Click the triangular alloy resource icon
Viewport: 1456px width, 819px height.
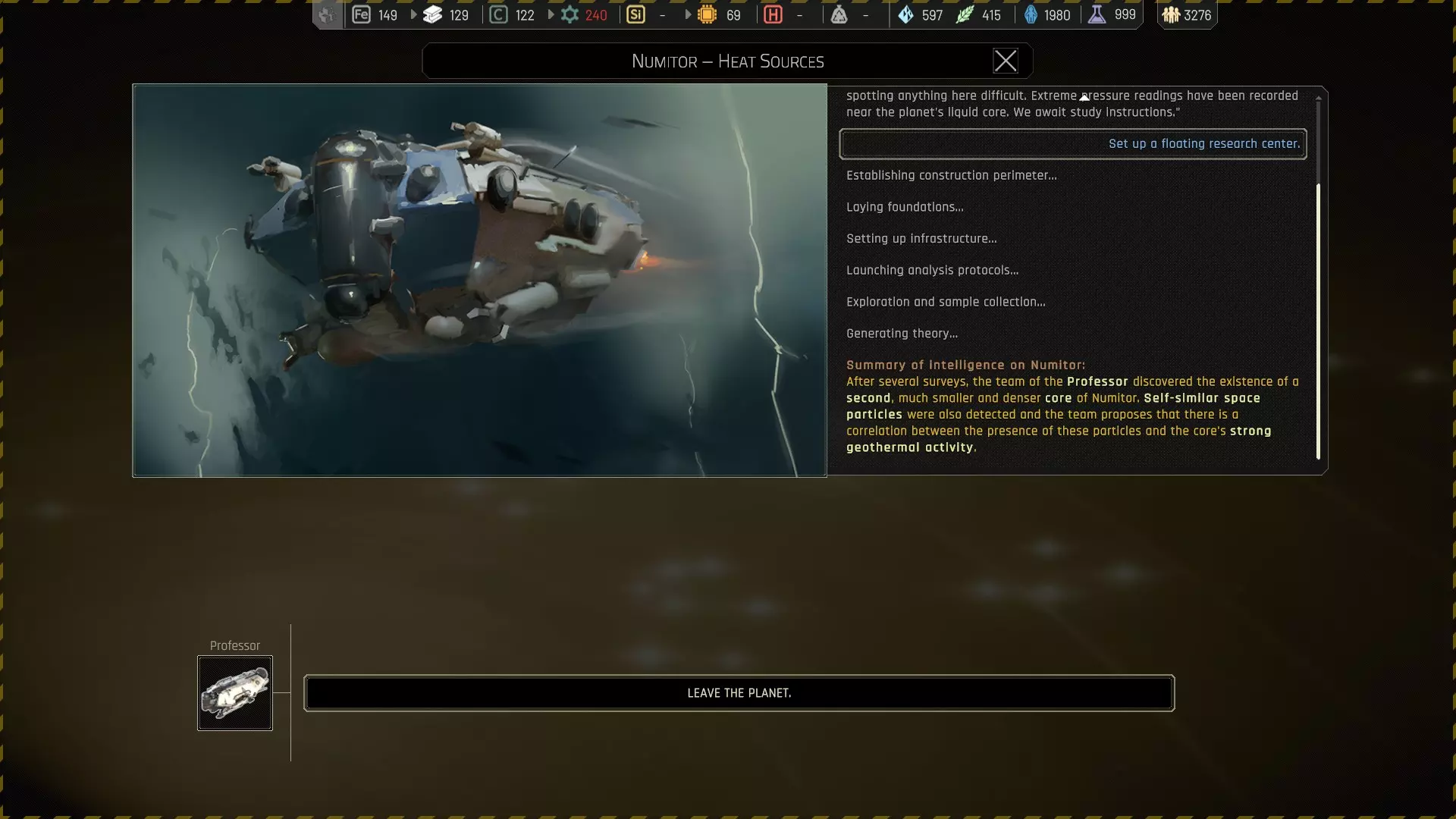tap(839, 14)
